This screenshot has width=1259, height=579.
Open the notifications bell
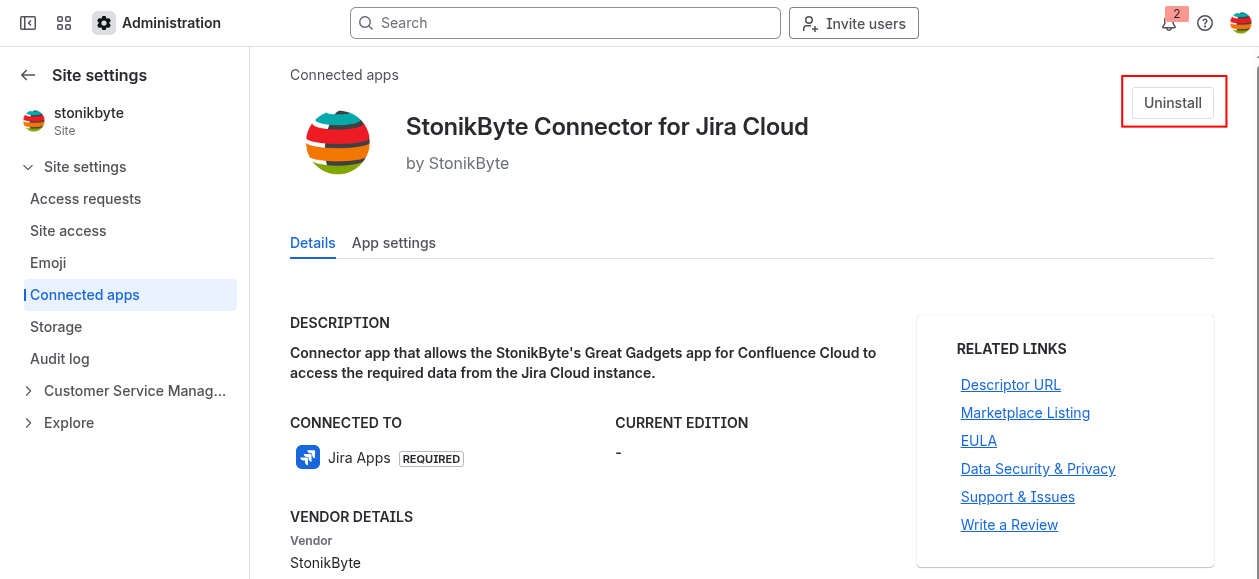(1168, 24)
